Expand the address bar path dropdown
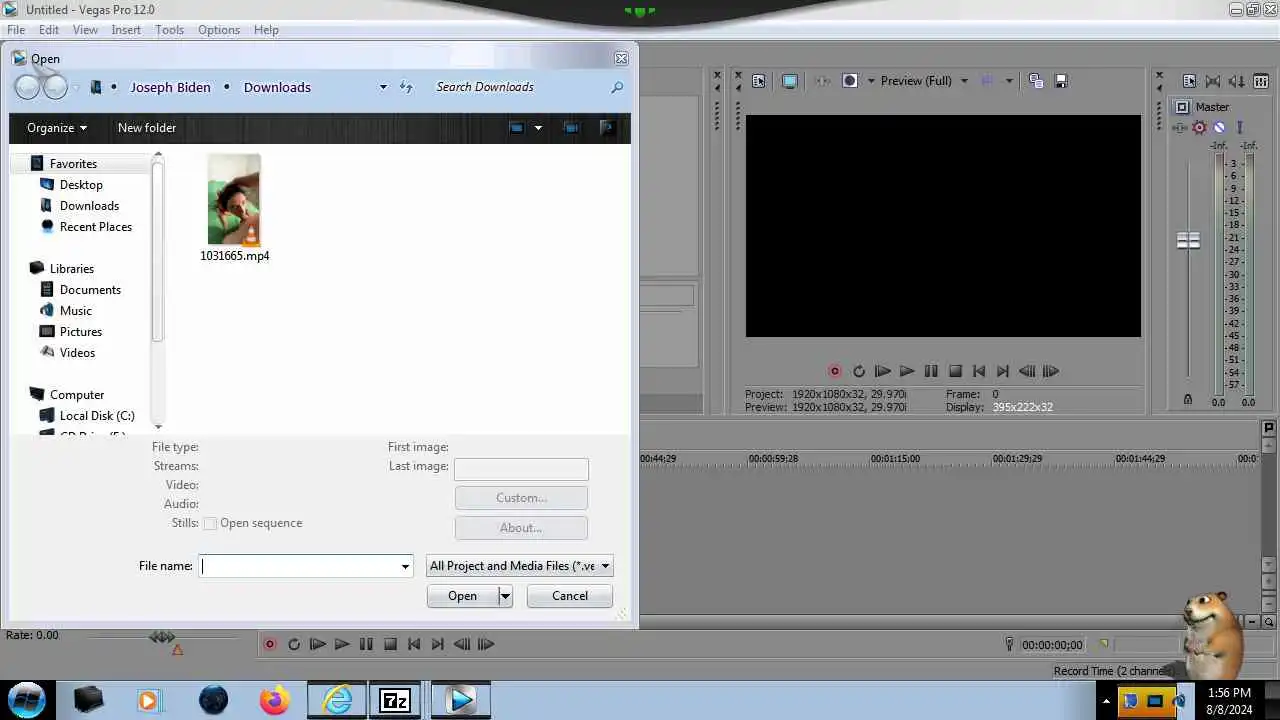 tap(383, 87)
